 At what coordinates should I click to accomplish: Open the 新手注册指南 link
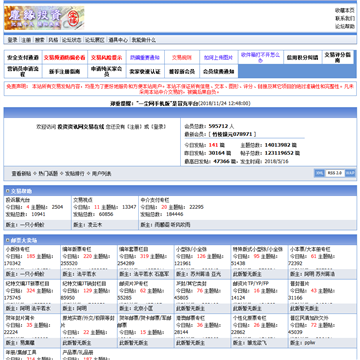(x=65, y=71)
